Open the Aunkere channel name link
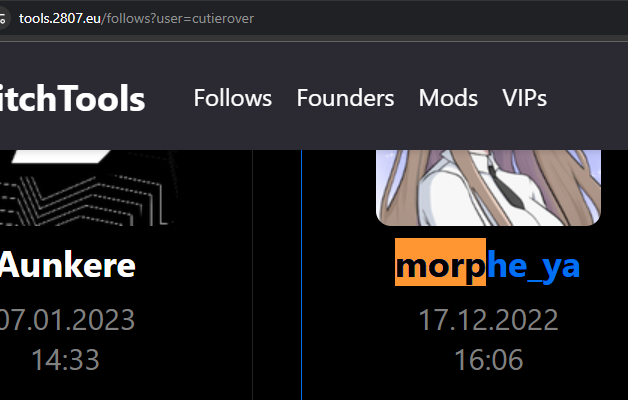This screenshot has width=628, height=400. [x=67, y=265]
